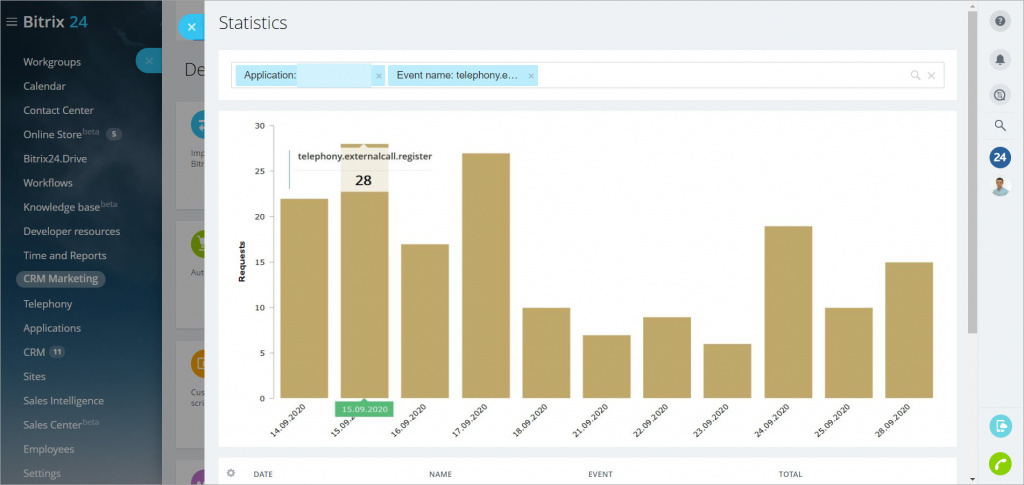Sort by DATE column header
The height and width of the screenshot is (485, 1024).
tap(263, 475)
